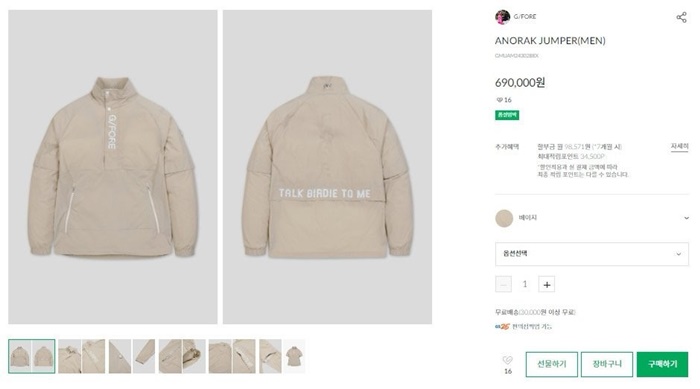Screen dimensions: 700x389
Task: Expand the 베이지 color selector chevron
Action: [686, 218]
